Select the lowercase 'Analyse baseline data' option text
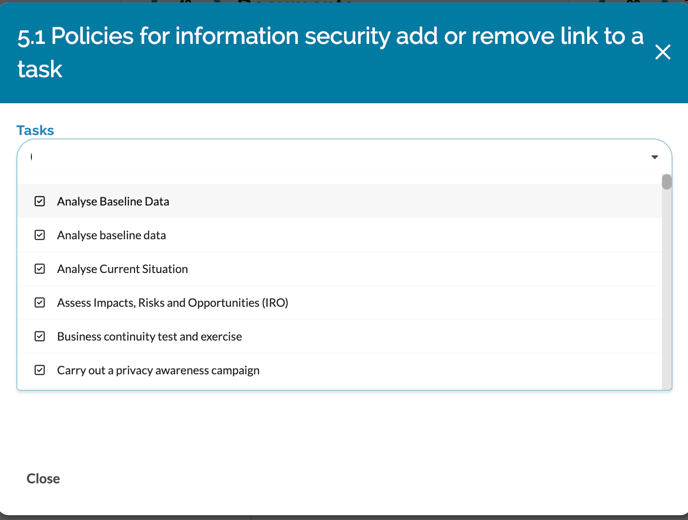Viewport: 688px width, 520px height. pyautogui.click(x=111, y=235)
